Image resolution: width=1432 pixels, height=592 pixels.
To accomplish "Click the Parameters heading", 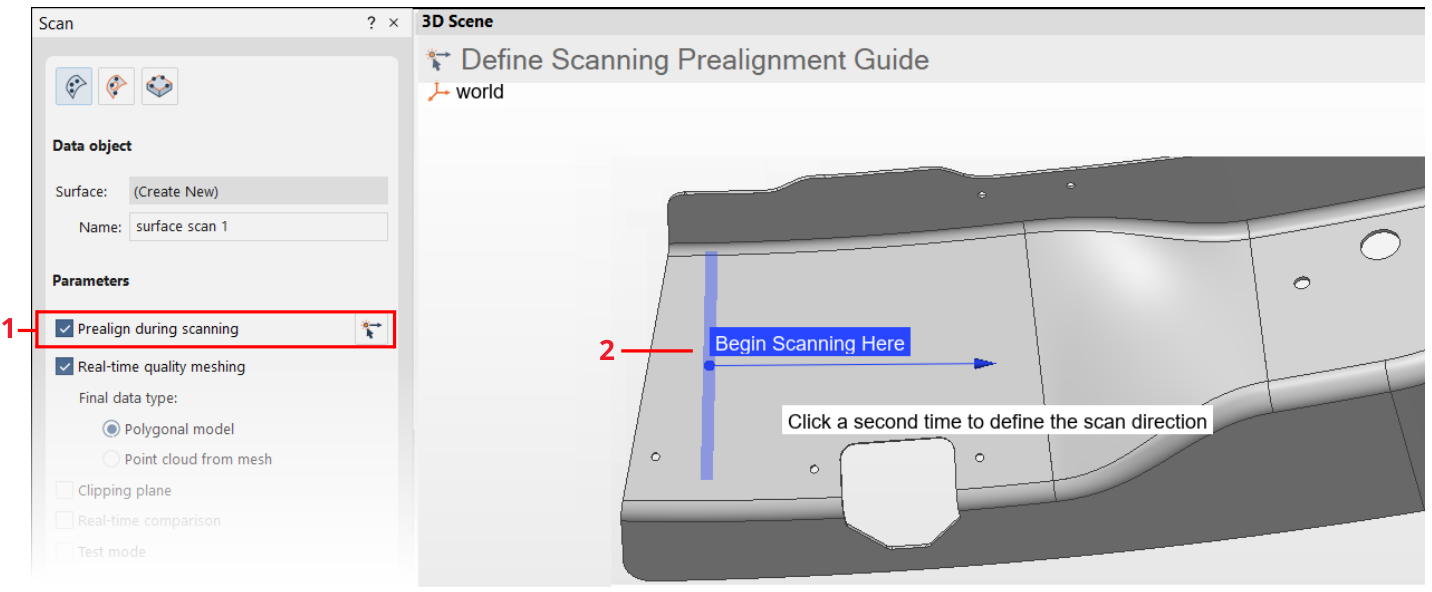I will click(x=91, y=281).
